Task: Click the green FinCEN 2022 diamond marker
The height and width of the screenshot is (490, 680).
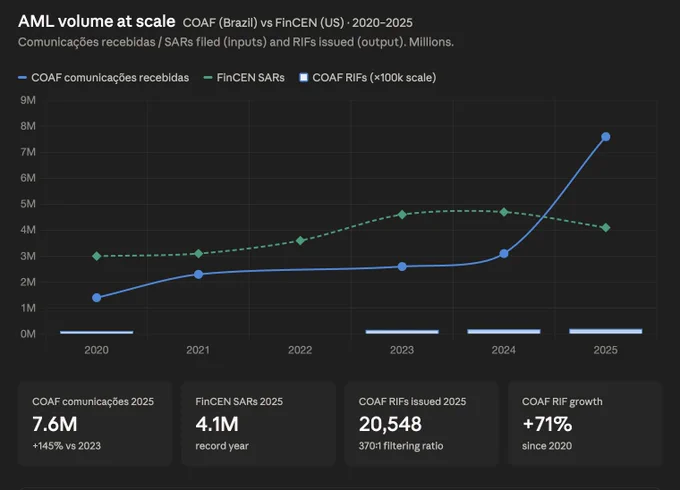Action: (300, 241)
